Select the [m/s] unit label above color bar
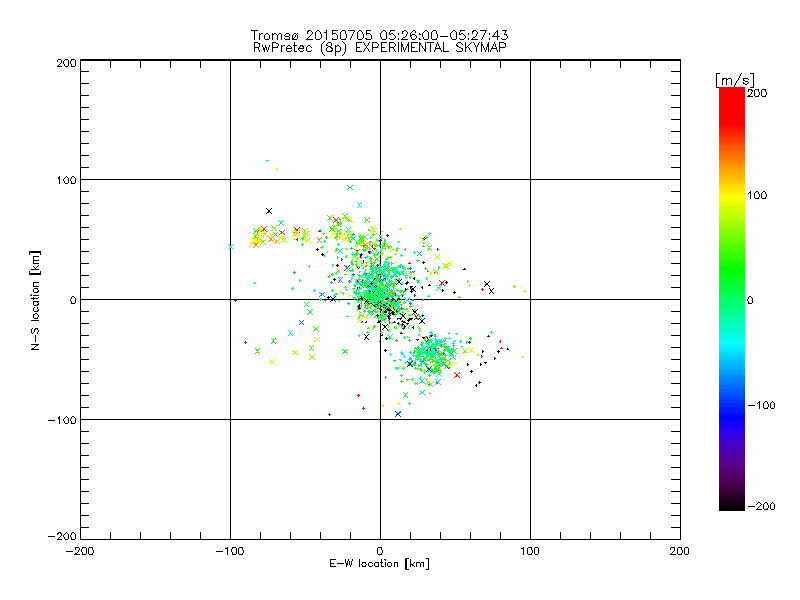800x600 pixels. tap(733, 79)
